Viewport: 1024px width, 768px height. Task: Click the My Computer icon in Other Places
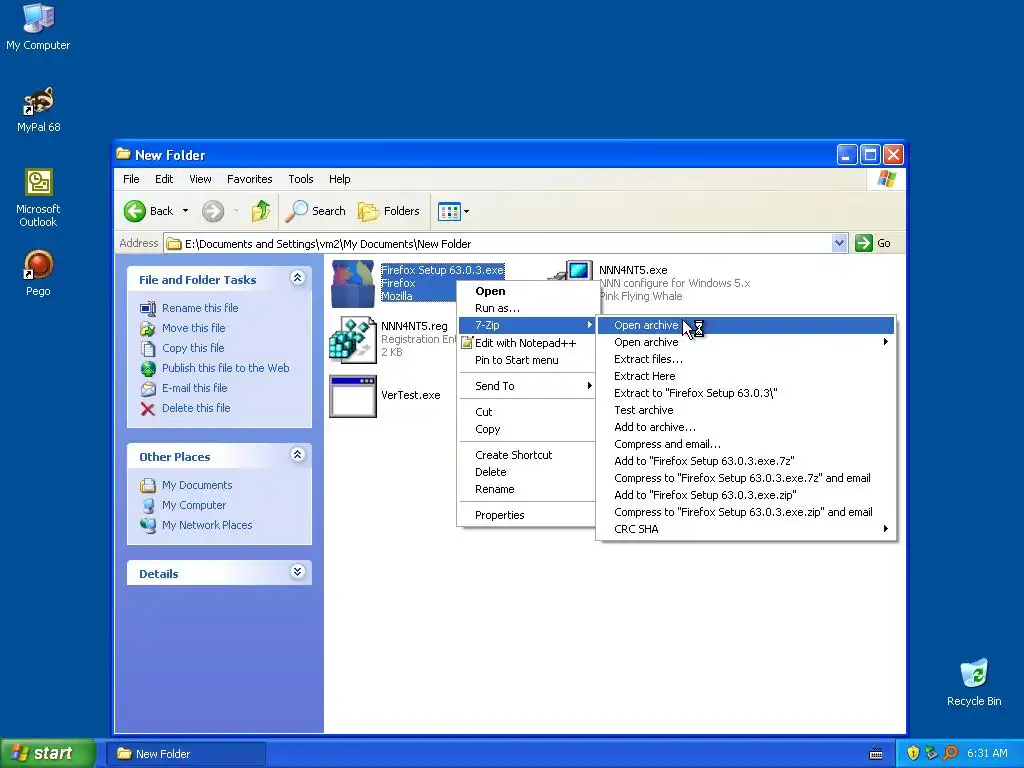148,505
